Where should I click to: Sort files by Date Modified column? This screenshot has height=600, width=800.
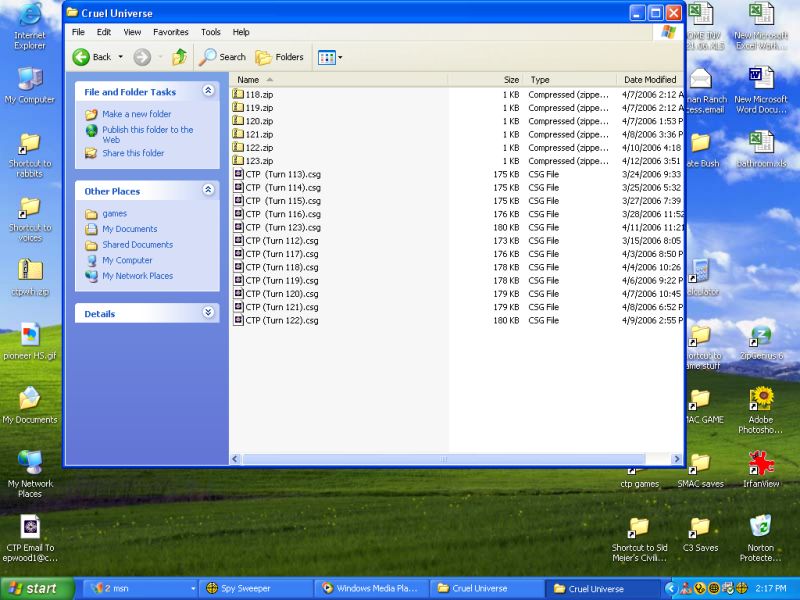tap(649, 79)
